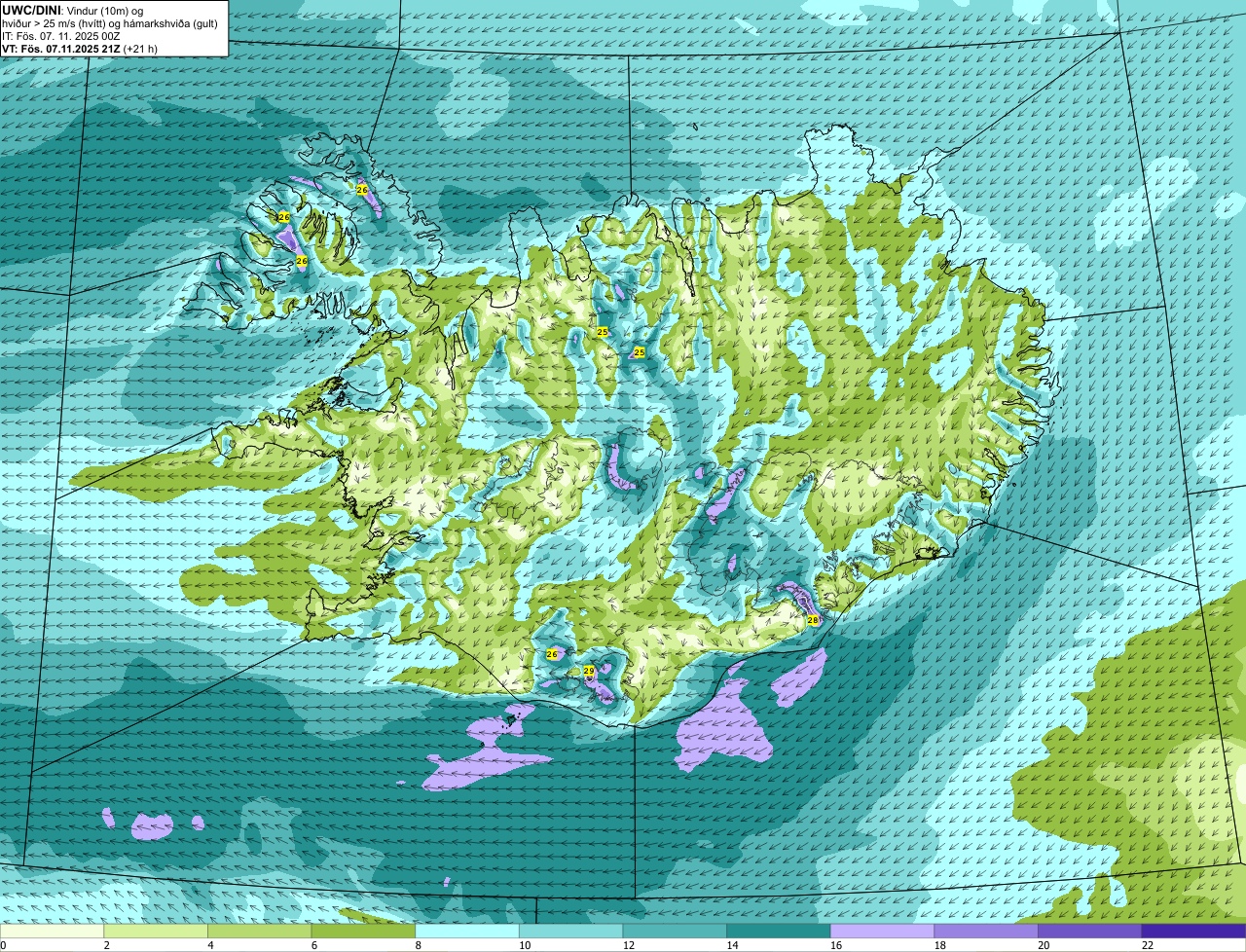Screen dimensions: 1246x952
Task: Click the purple 18–20 legend swatch
Action: pyautogui.click(x=985, y=932)
